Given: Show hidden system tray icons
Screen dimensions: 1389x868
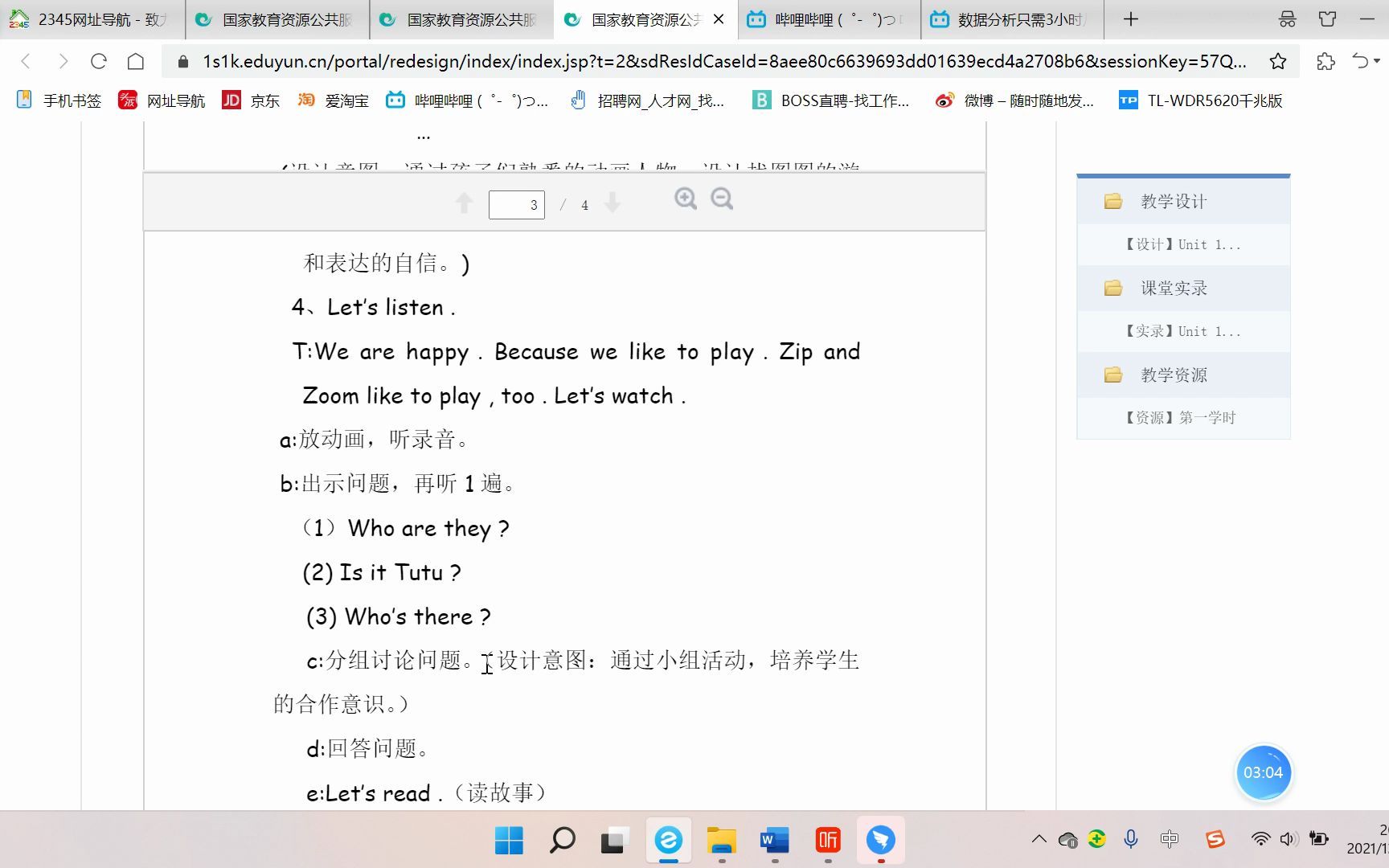Looking at the screenshot, I should 1039,839.
